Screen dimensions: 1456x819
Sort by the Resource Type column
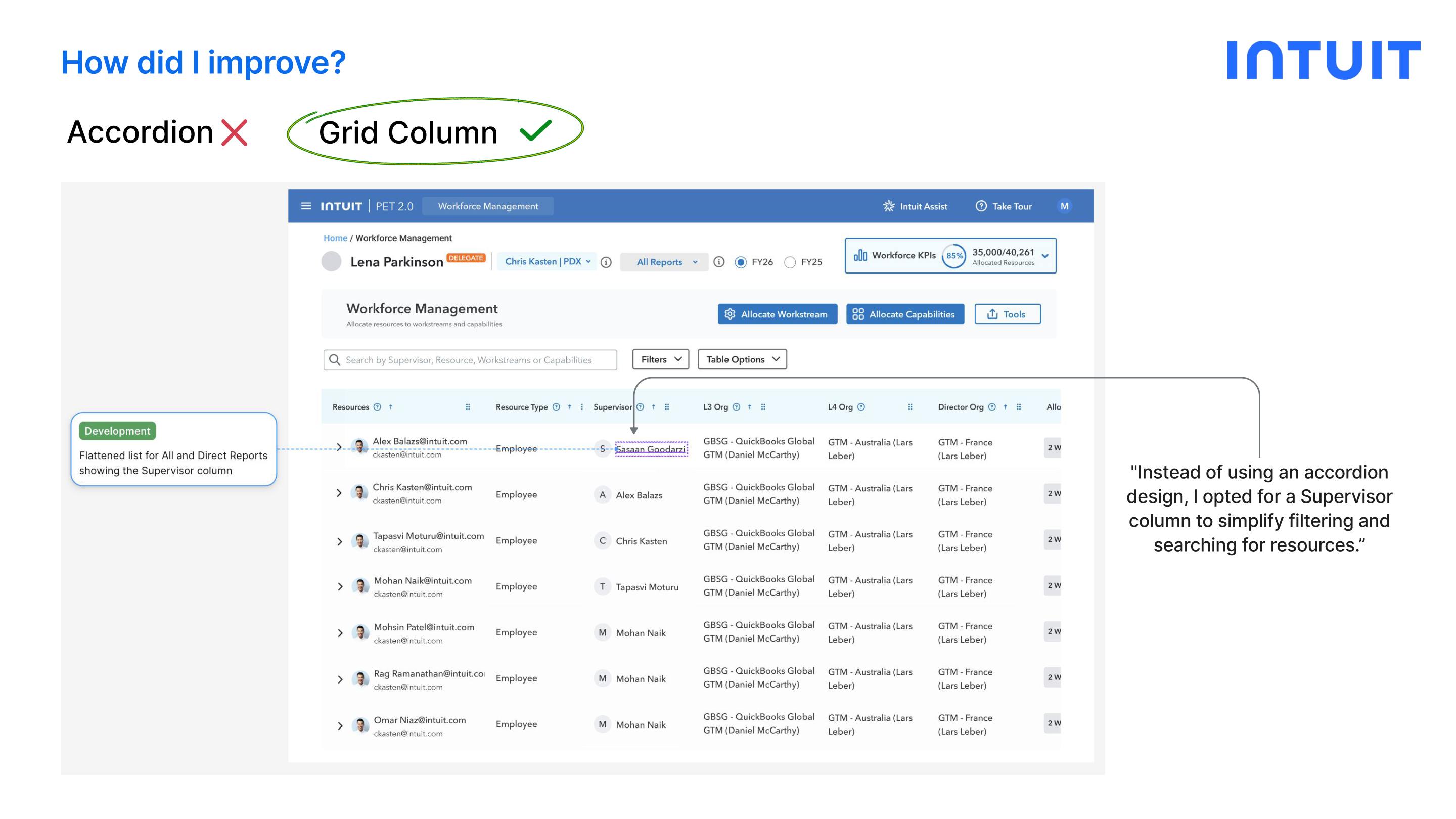coord(570,407)
